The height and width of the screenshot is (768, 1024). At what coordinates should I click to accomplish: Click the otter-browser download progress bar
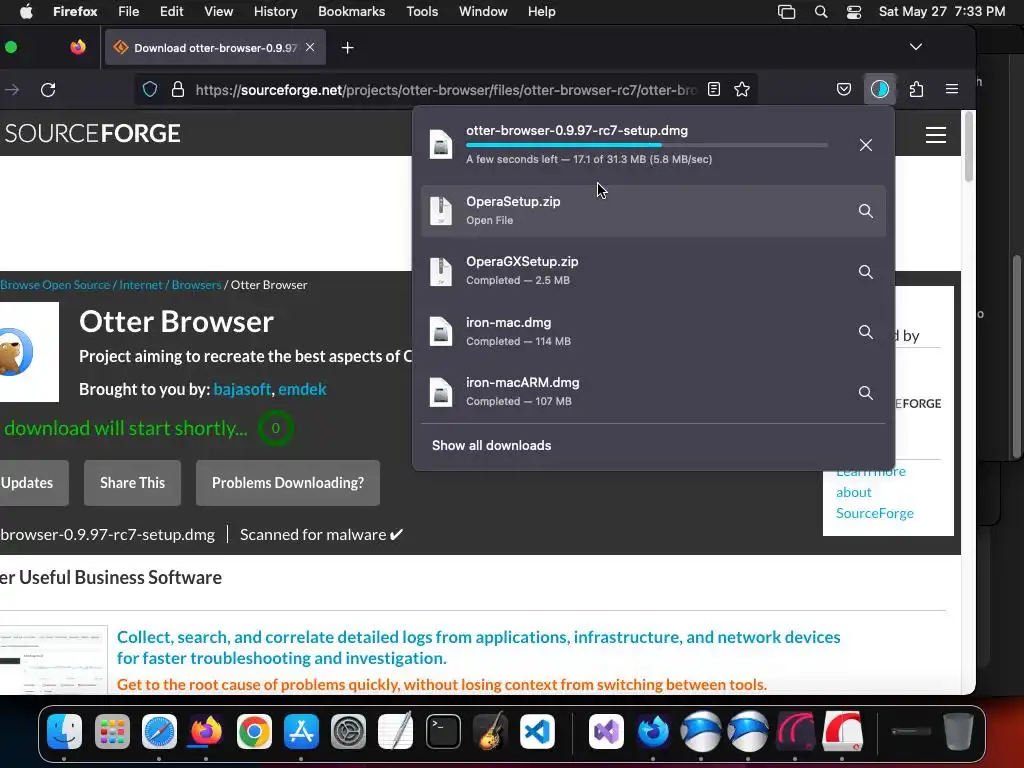click(647, 145)
